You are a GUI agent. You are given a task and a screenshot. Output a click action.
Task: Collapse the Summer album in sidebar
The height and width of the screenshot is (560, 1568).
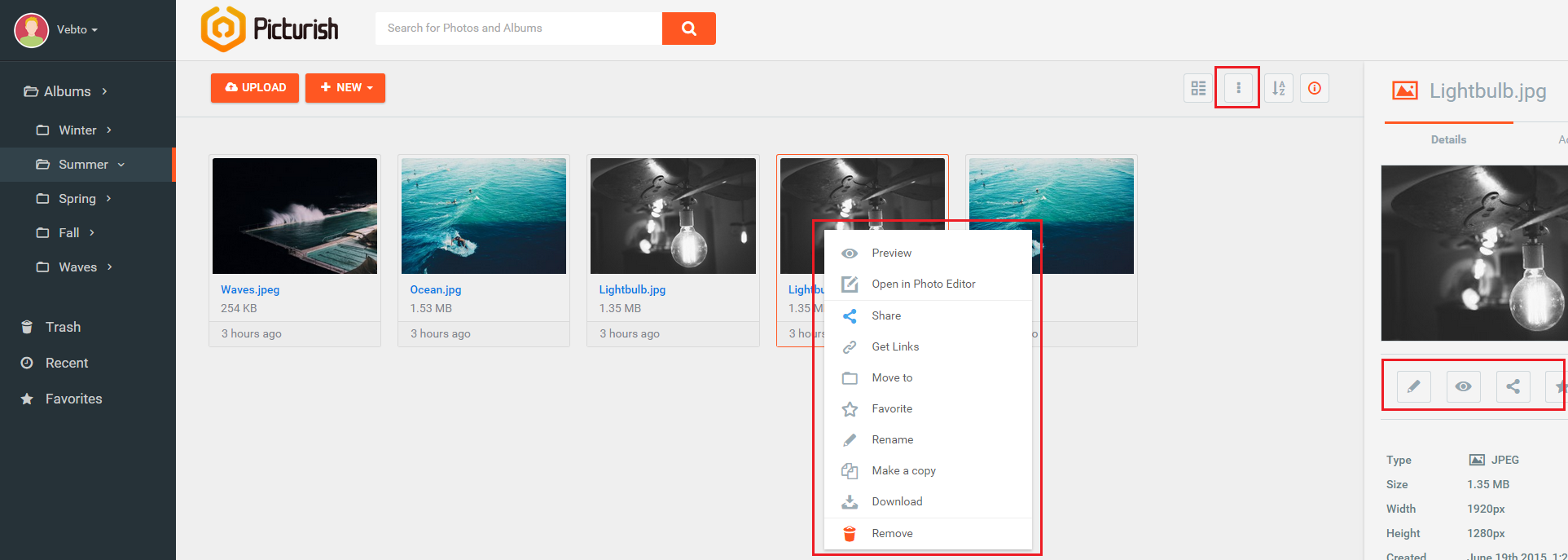[121, 165]
